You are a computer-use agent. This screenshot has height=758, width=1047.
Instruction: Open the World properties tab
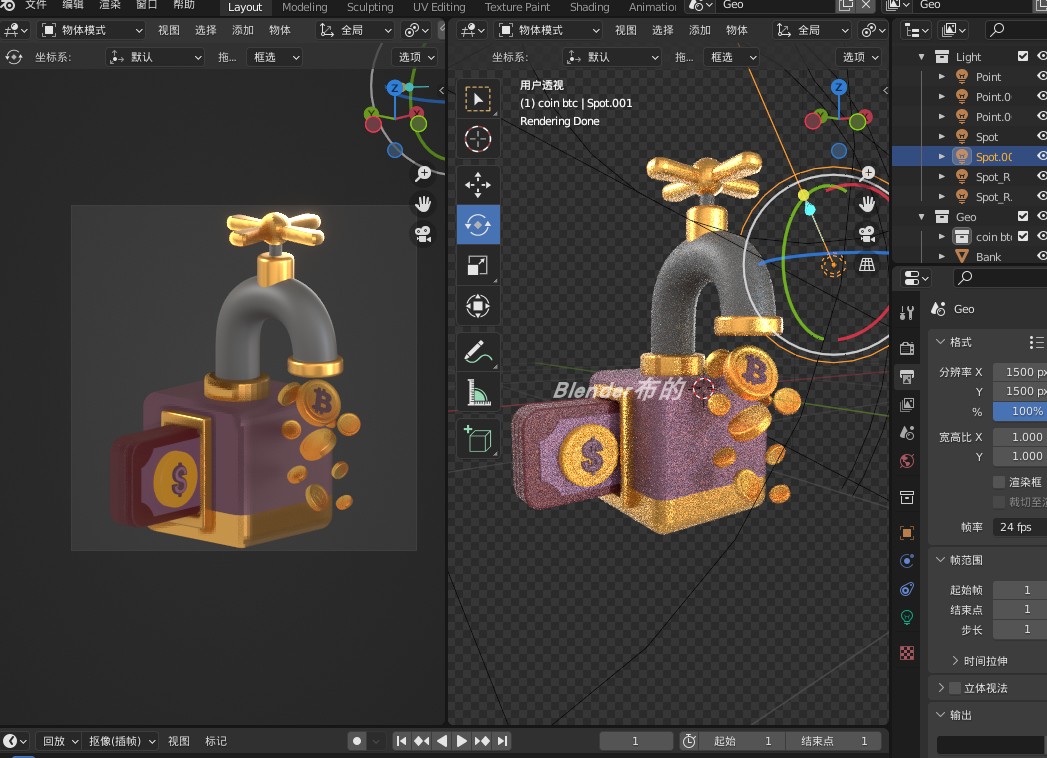907,461
